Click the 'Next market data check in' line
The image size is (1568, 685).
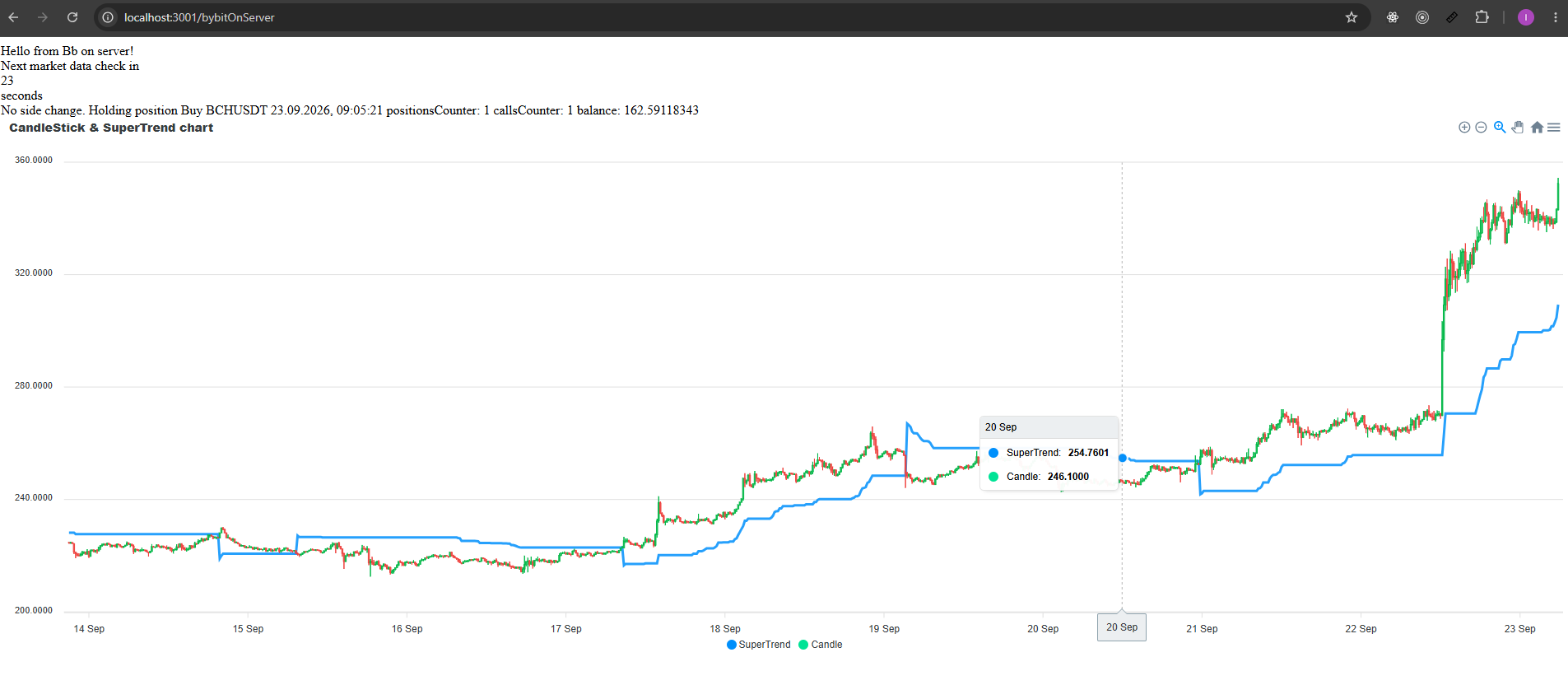70,66
